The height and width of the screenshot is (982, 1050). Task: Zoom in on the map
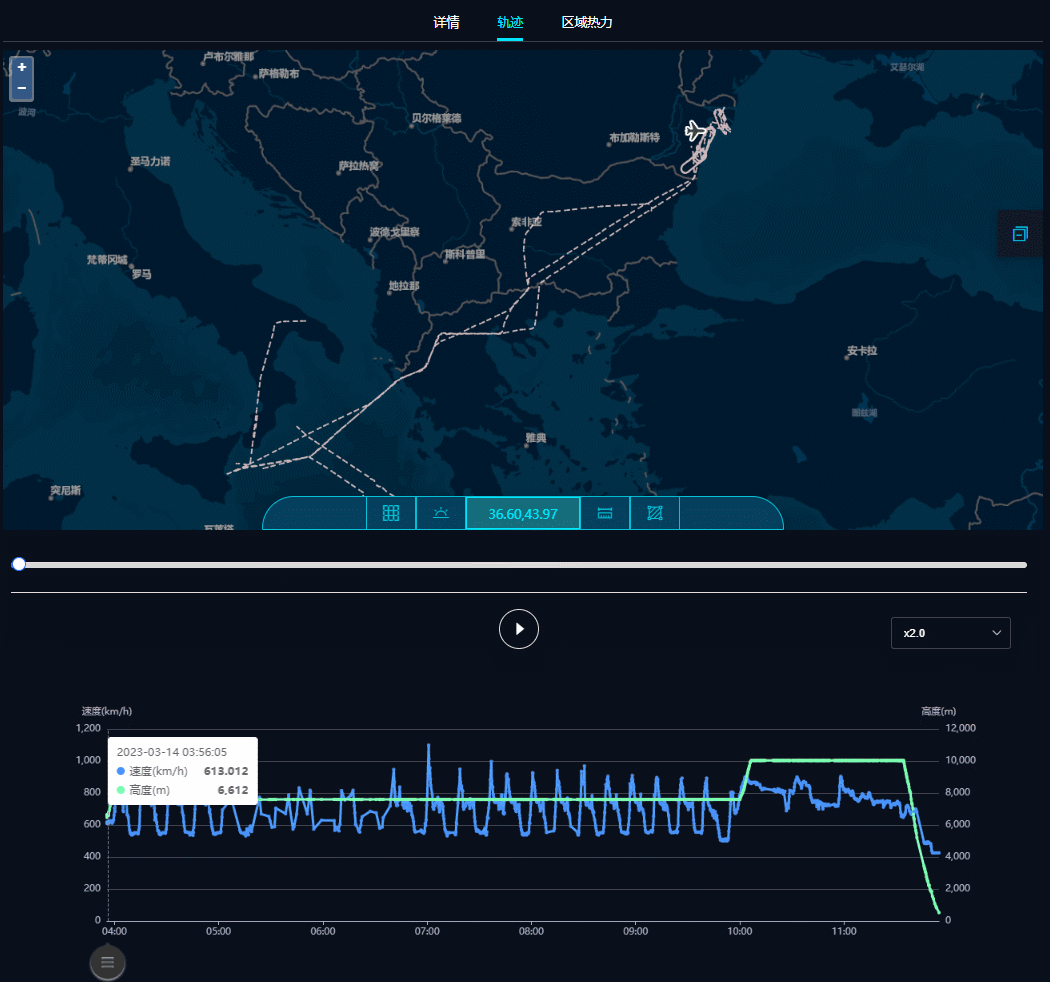pos(21,68)
